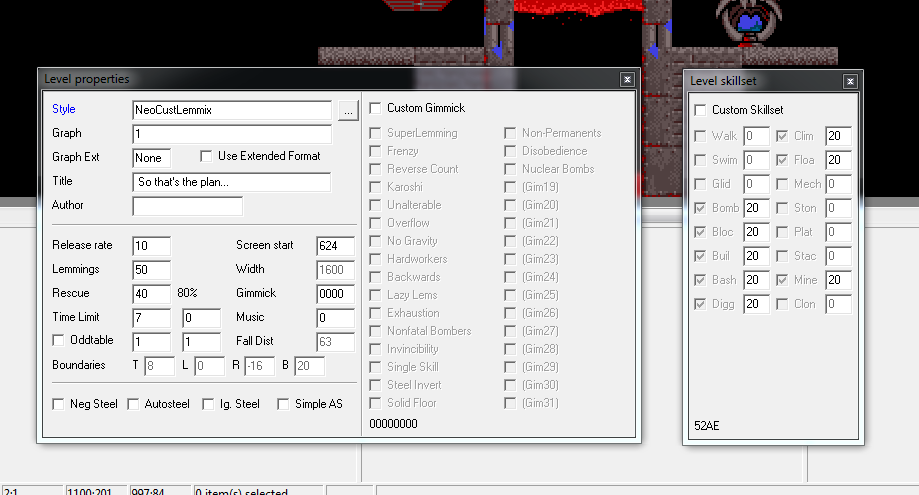Focus the Release rate field
This screenshot has height=495, width=919.
[151, 246]
